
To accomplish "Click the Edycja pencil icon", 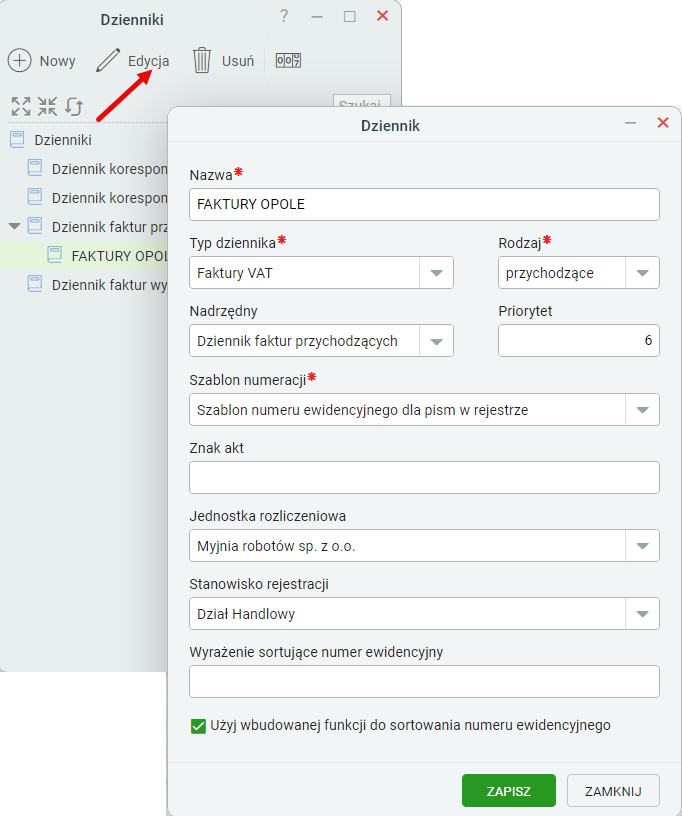I will pos(108,60).
